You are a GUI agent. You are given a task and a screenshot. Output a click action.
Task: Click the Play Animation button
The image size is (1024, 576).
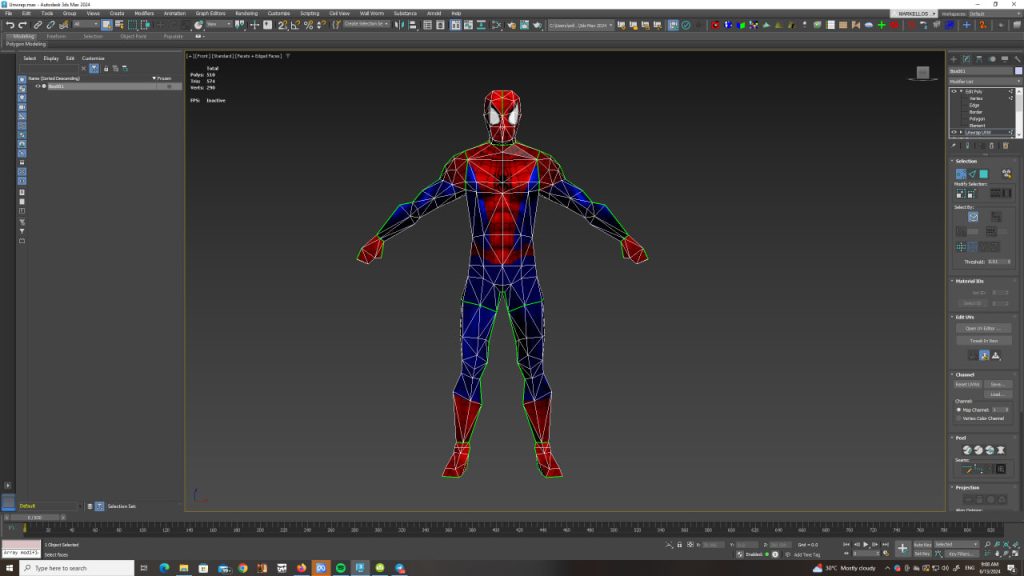click(x=866, y=544)
